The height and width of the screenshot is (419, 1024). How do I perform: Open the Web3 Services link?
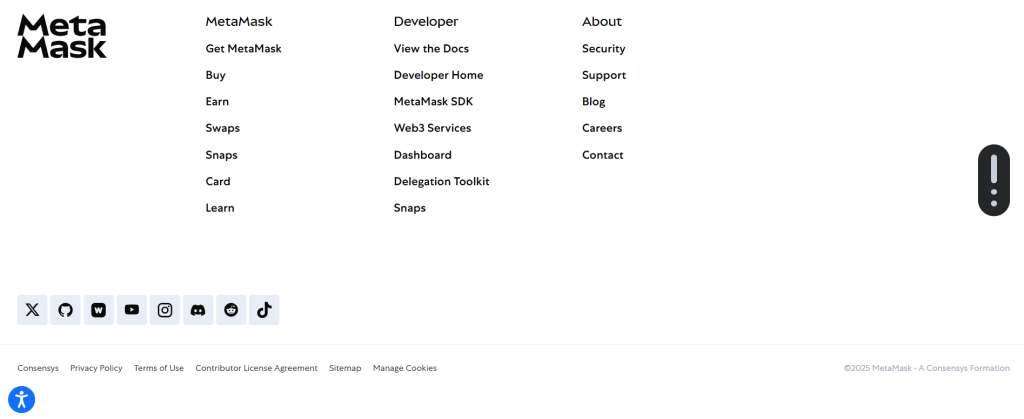click(x=432, y=129)
